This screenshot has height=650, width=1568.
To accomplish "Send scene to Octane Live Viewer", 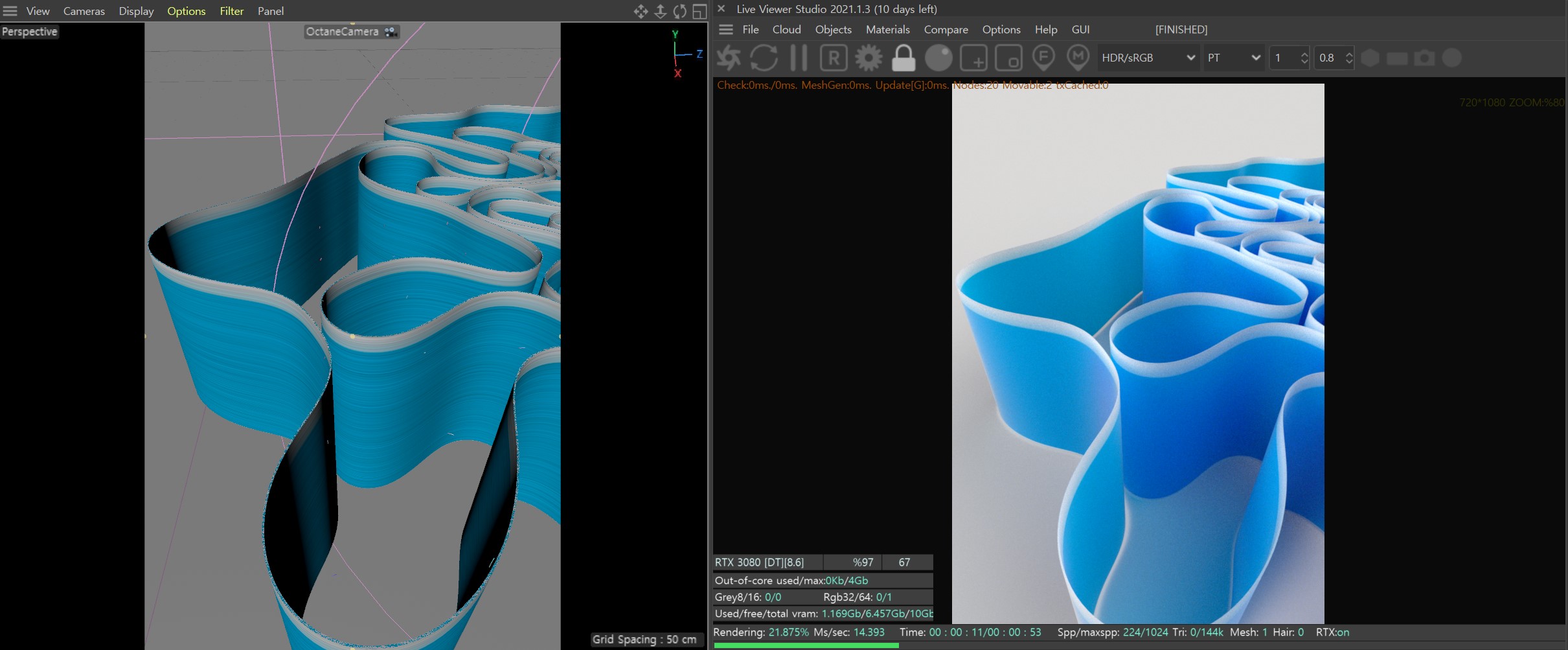I will [729, 58].
